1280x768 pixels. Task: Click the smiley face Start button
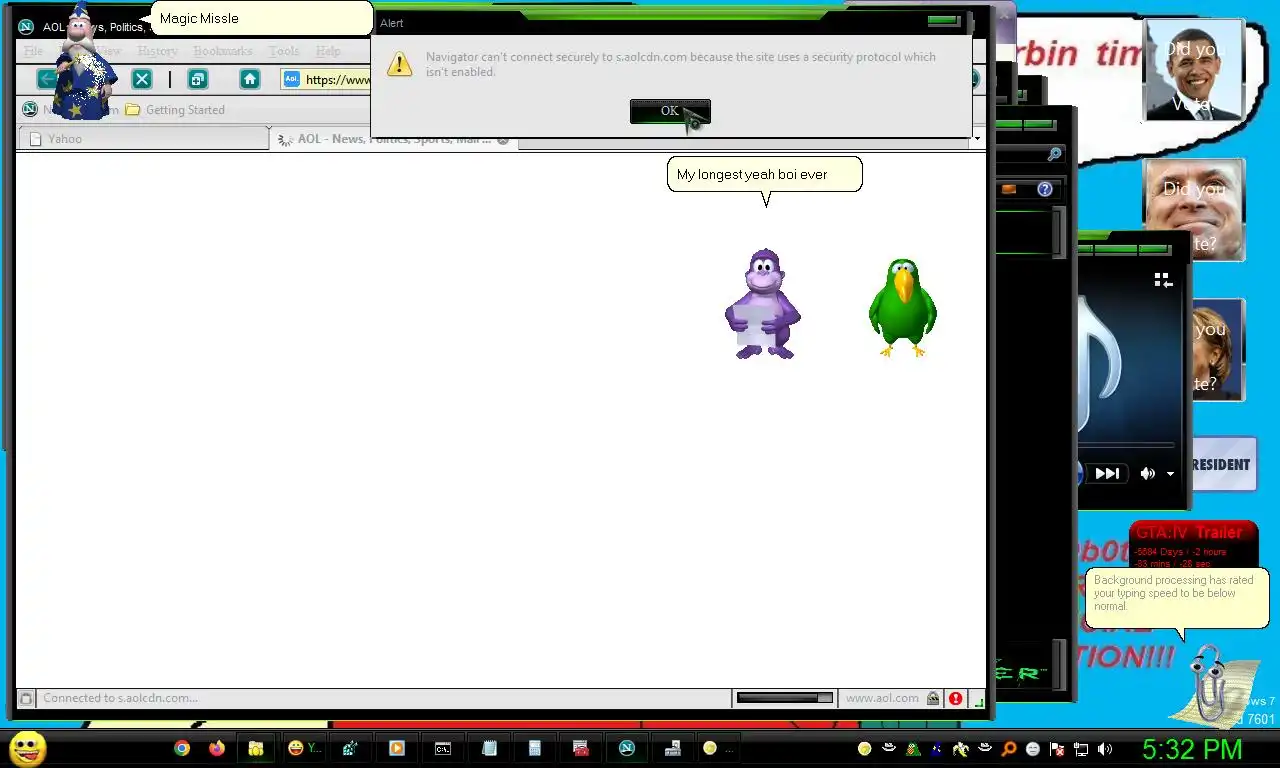tap(27, 748)
